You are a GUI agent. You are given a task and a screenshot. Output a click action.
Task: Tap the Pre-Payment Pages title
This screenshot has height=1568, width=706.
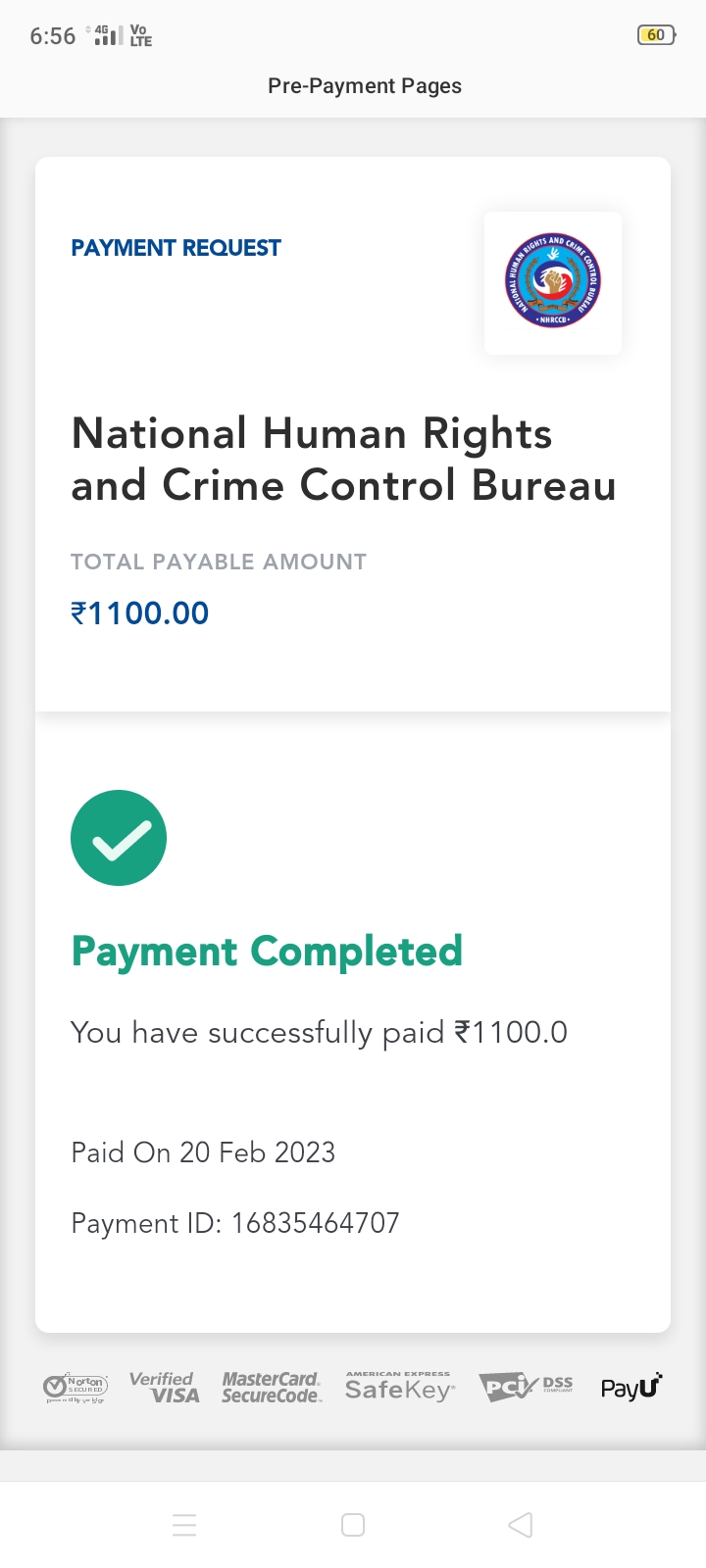point(365,86)
